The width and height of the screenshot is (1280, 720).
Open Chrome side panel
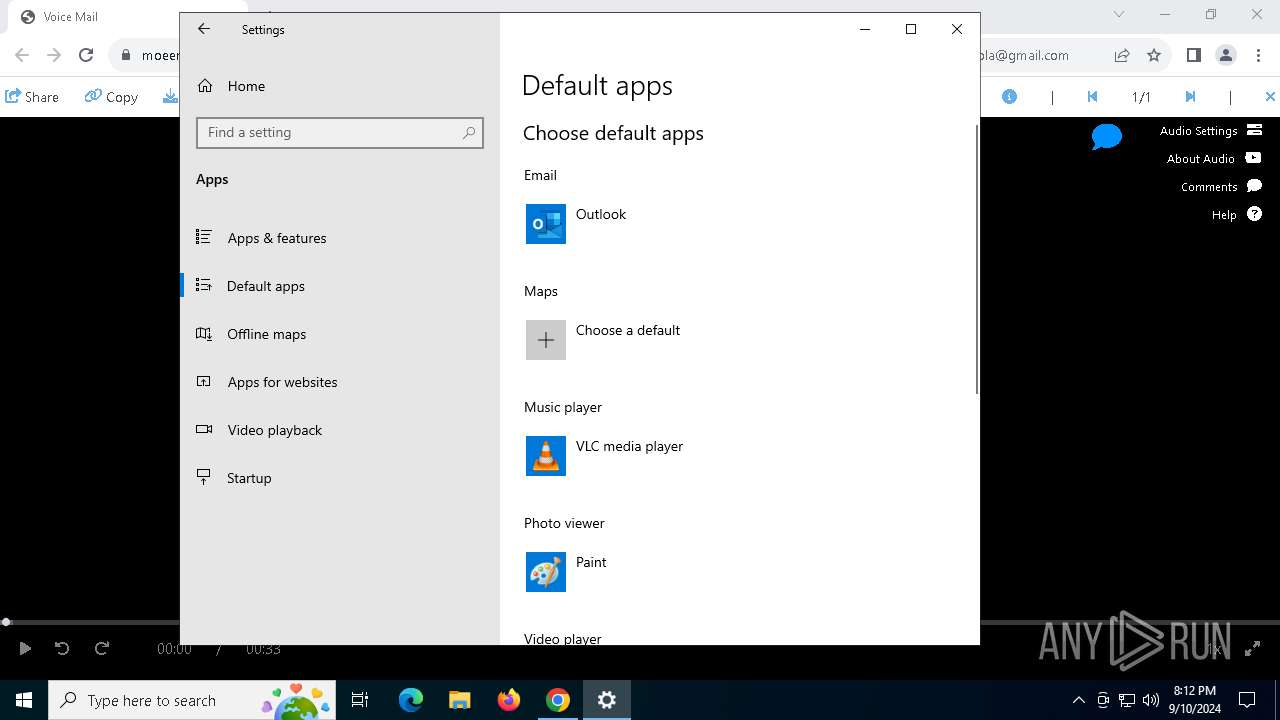[x=1193, y=56]
